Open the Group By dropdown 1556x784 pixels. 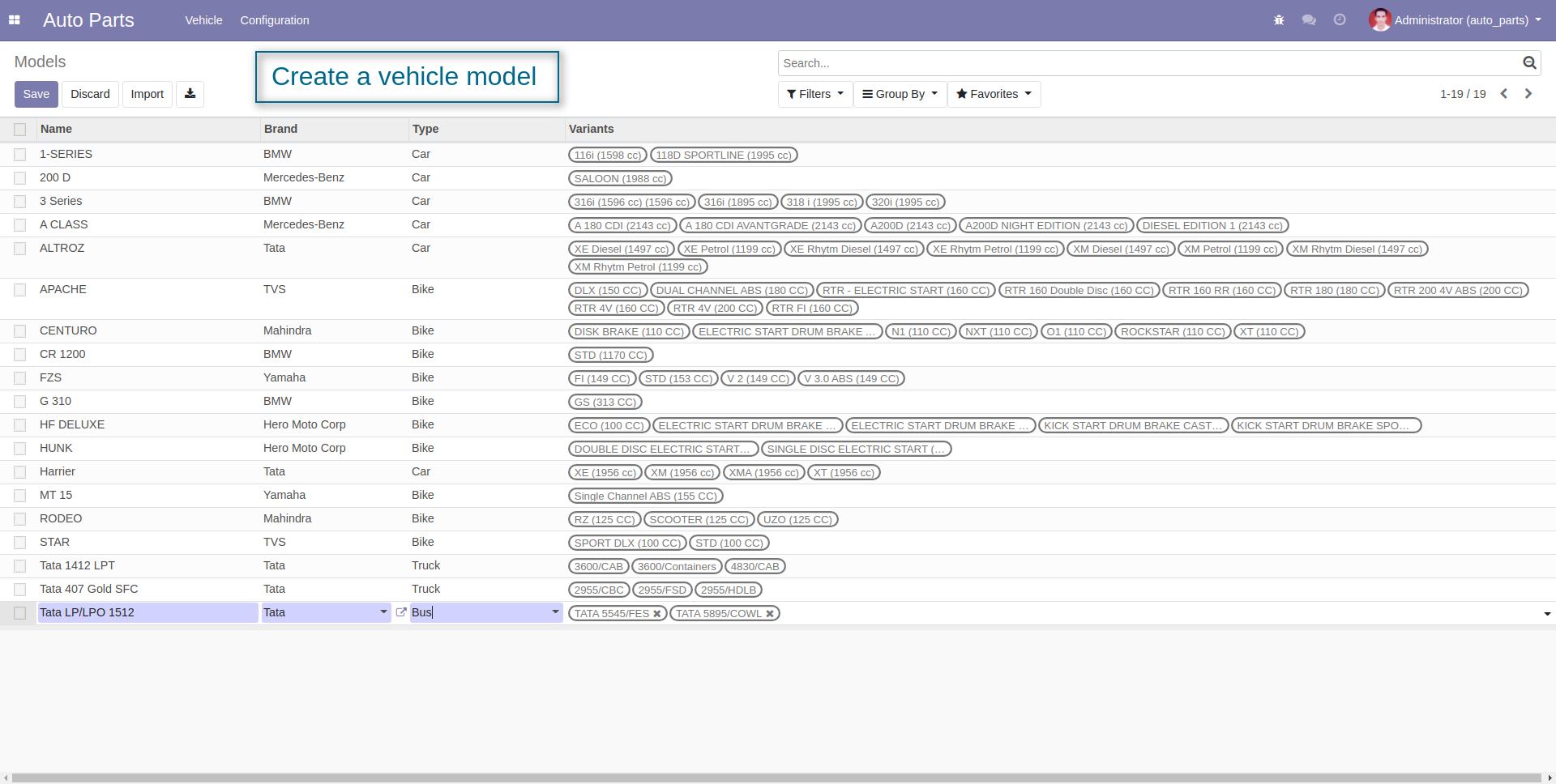[900, 94]
